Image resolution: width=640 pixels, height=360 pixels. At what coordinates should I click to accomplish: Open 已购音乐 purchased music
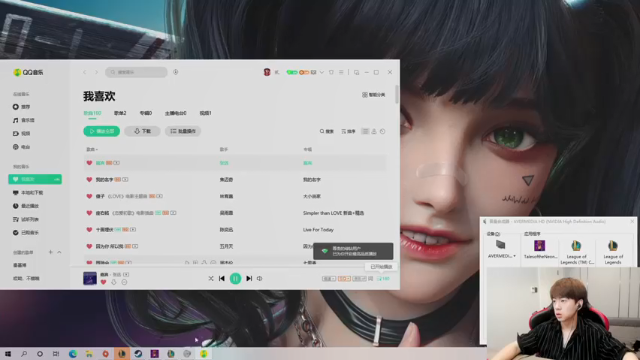pos(26,233)
